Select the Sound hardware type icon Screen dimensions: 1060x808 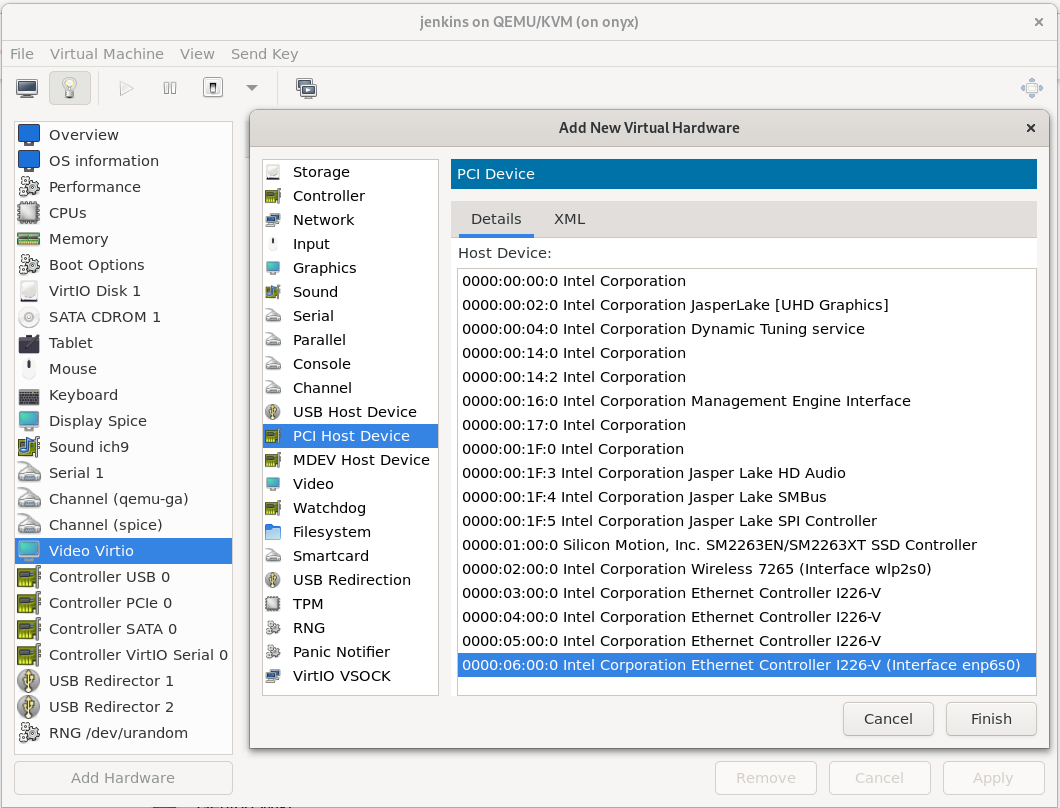point(273,292)
